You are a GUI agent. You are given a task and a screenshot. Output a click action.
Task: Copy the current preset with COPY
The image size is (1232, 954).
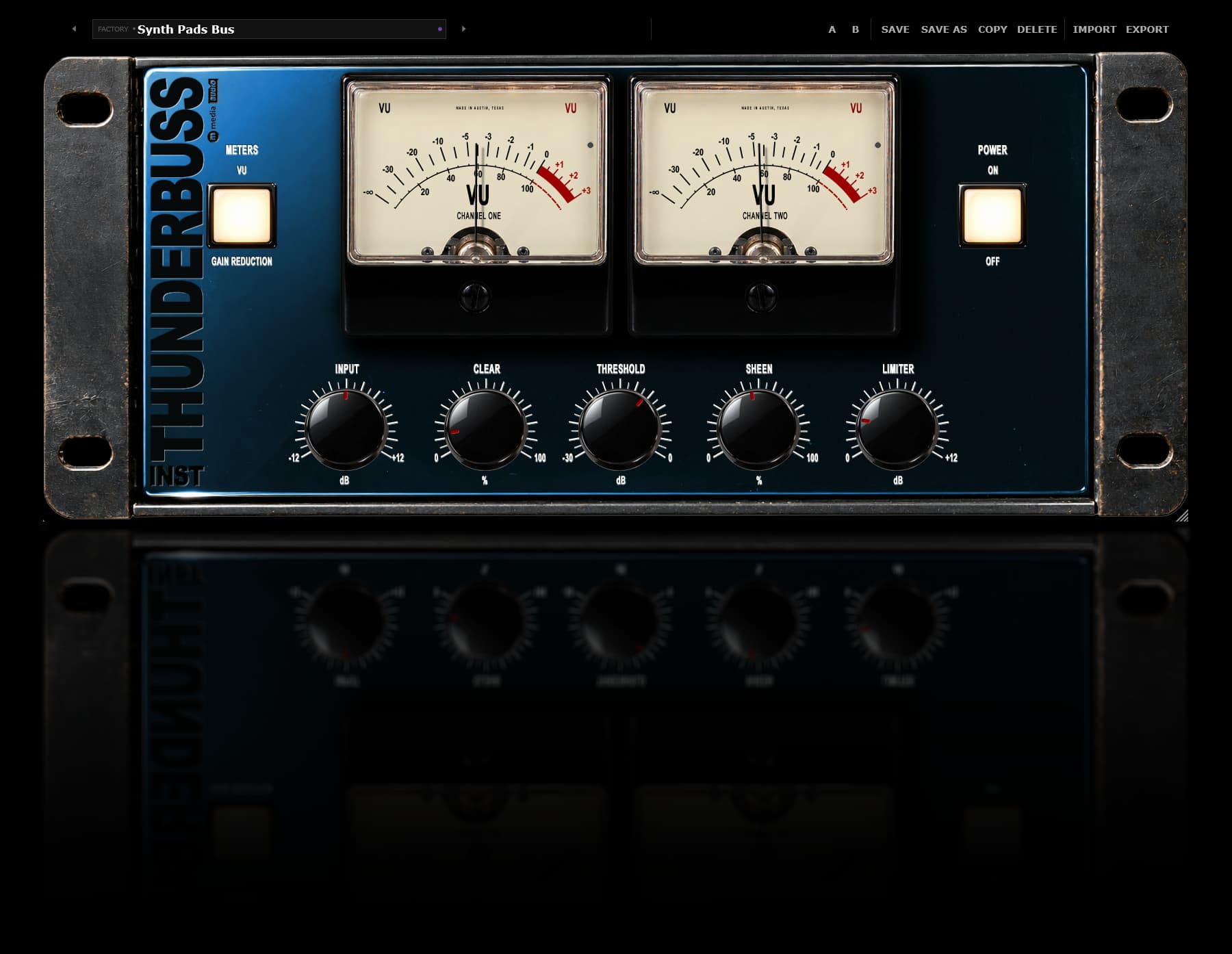(x=992, y=29)
